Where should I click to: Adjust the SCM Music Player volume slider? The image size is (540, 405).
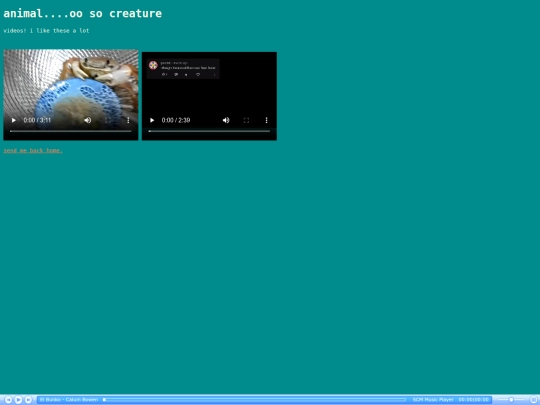(511, 400)
